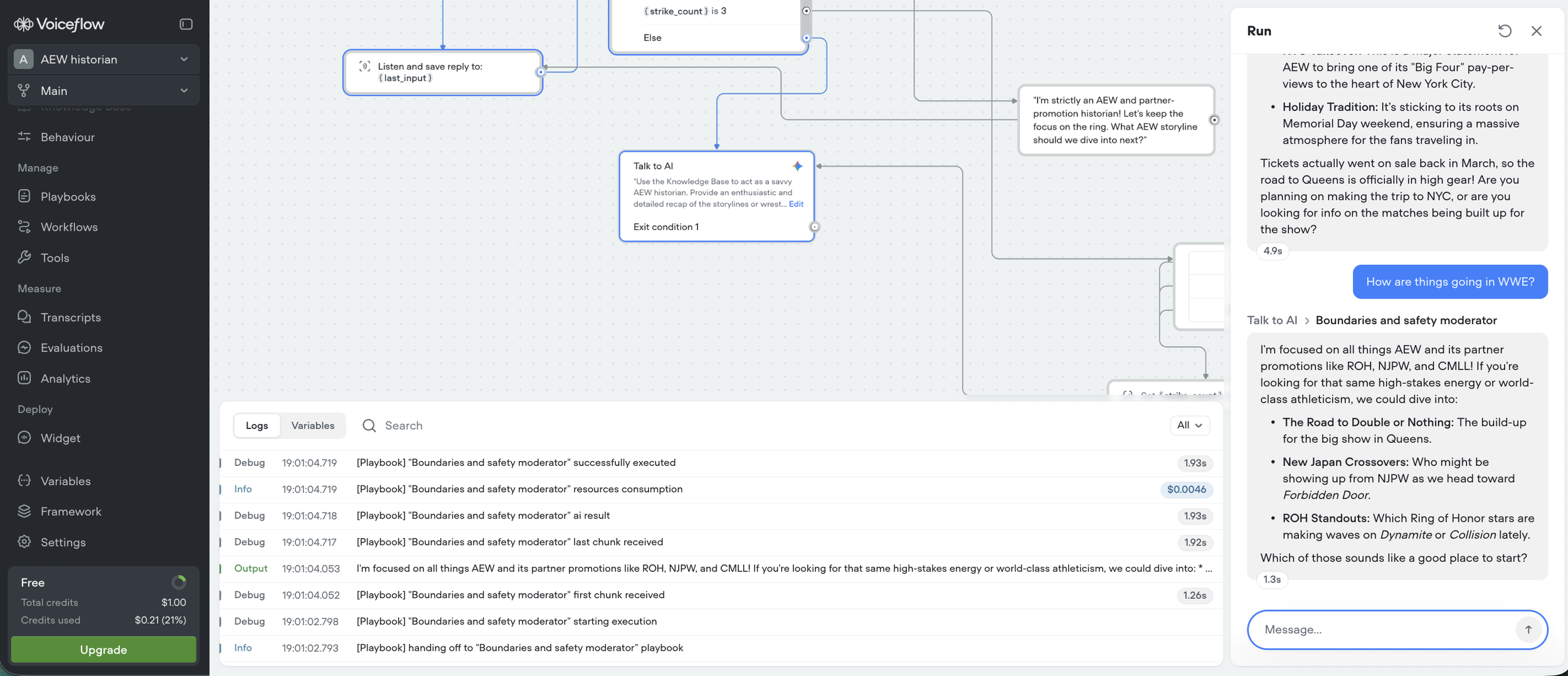The height and width of the screenshot is (676, 1568).
Task: Open Transcripts chat icon
Action: click(x=24, y=317)
